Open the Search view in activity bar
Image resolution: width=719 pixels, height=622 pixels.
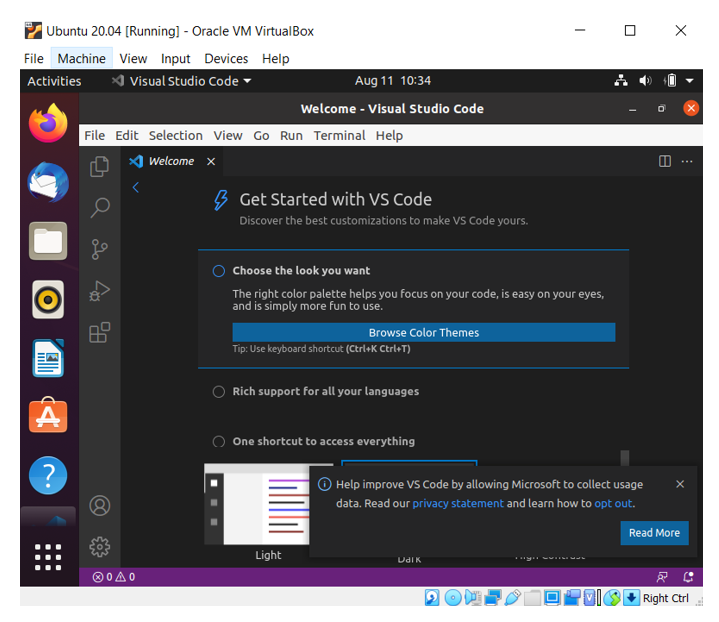coord(100,208)
